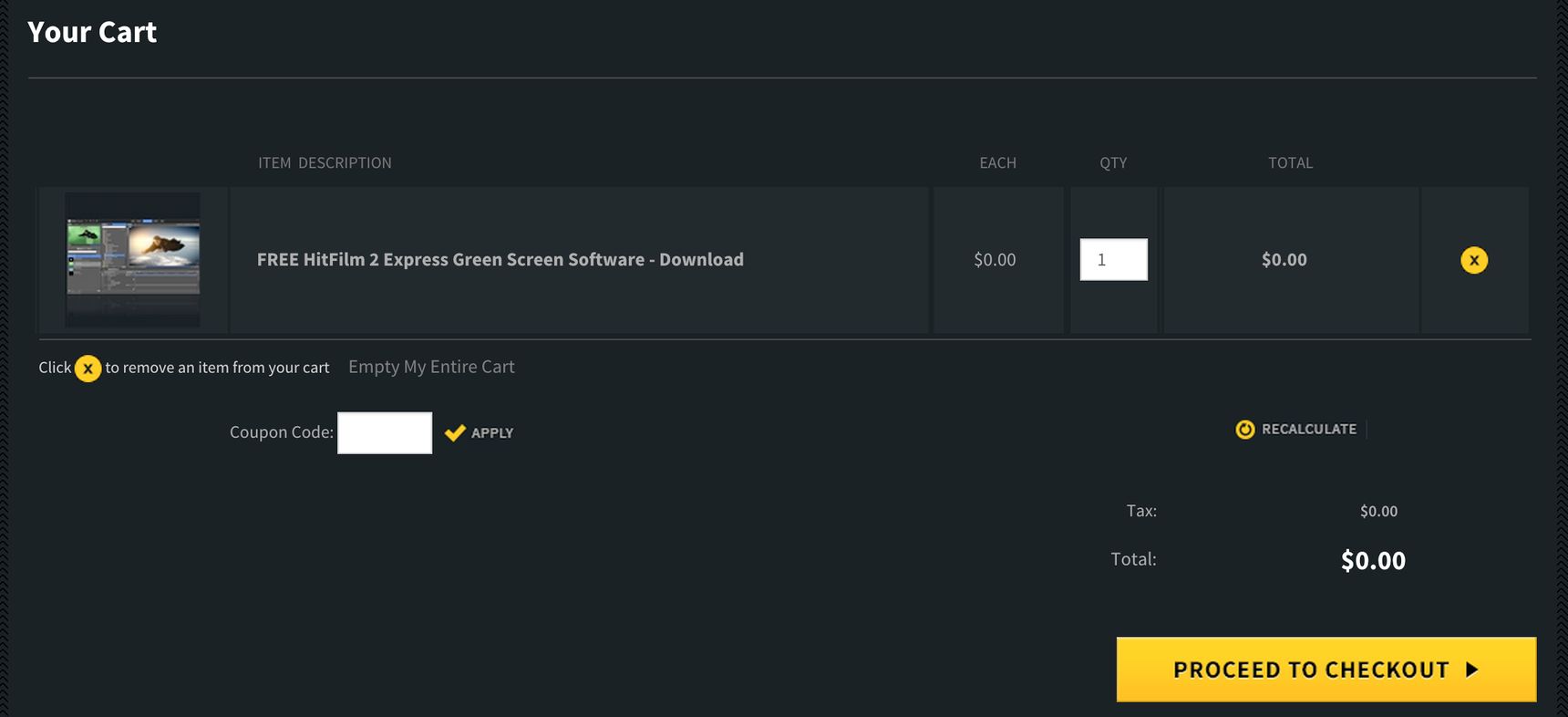1568x717 pixels.
Task: Click the Coupon Code label text
Action: 282,432
